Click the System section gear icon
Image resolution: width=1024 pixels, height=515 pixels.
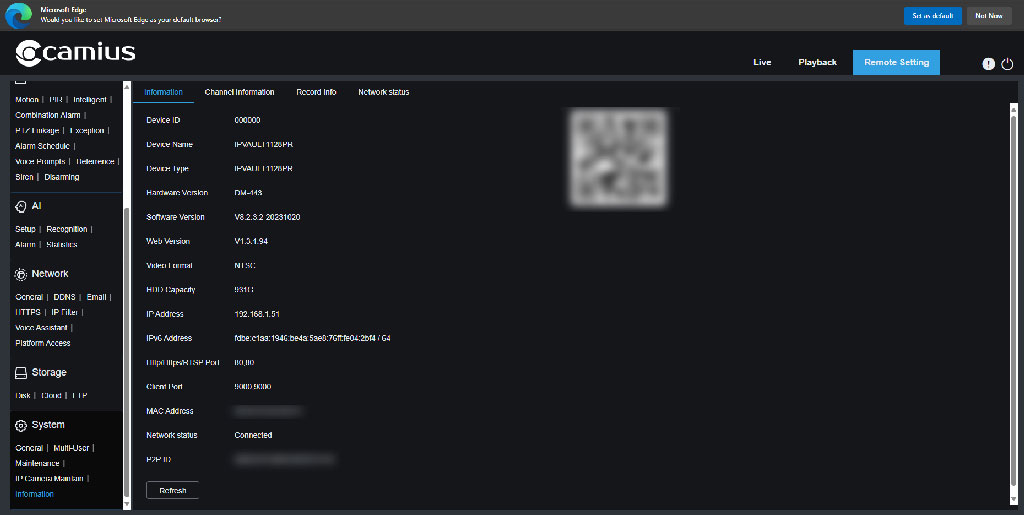(x=20, y=425)
